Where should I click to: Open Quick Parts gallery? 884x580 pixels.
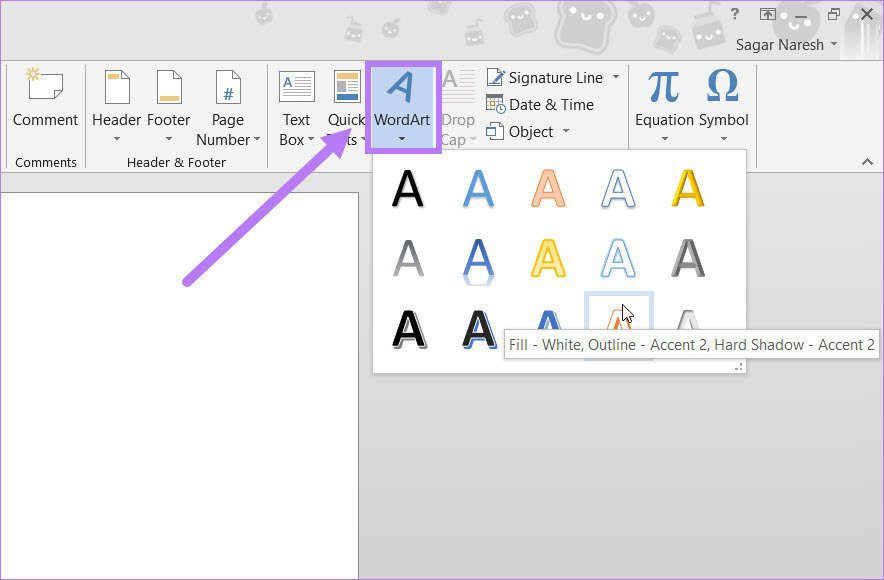tap(346, 107)
